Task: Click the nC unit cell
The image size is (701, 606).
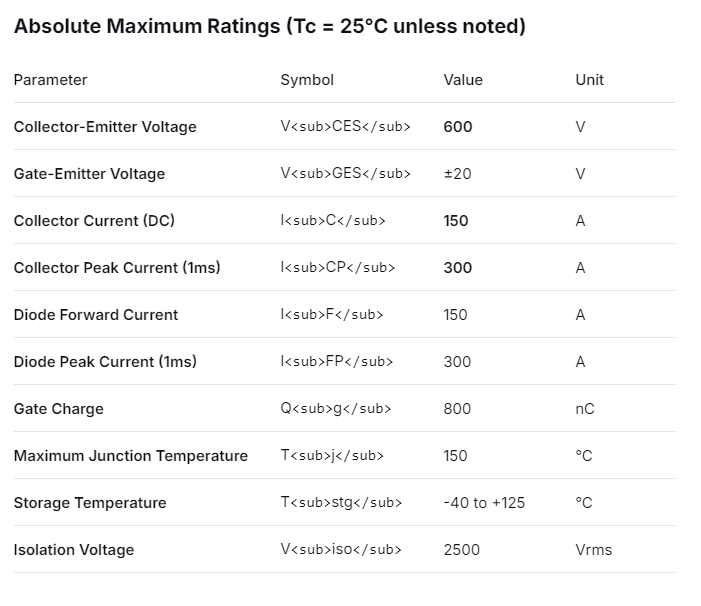Action: pos(585,409)
